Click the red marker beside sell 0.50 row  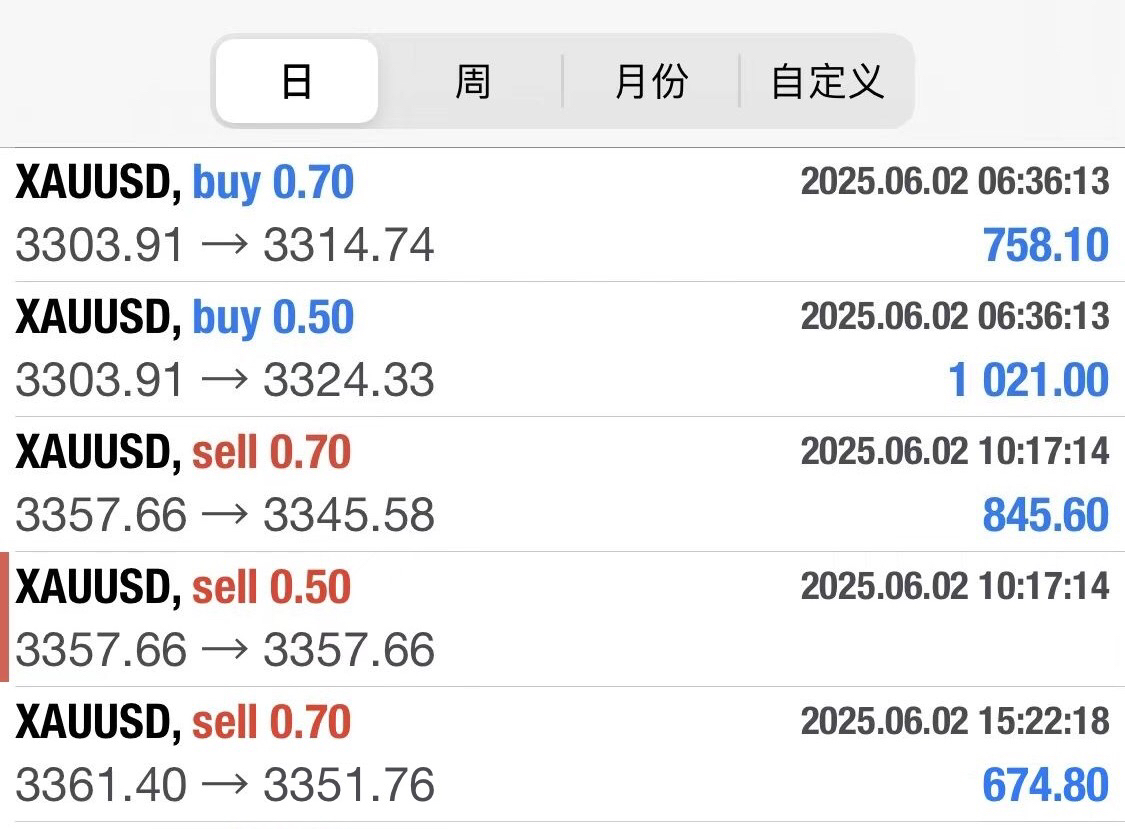pos(4,617)
